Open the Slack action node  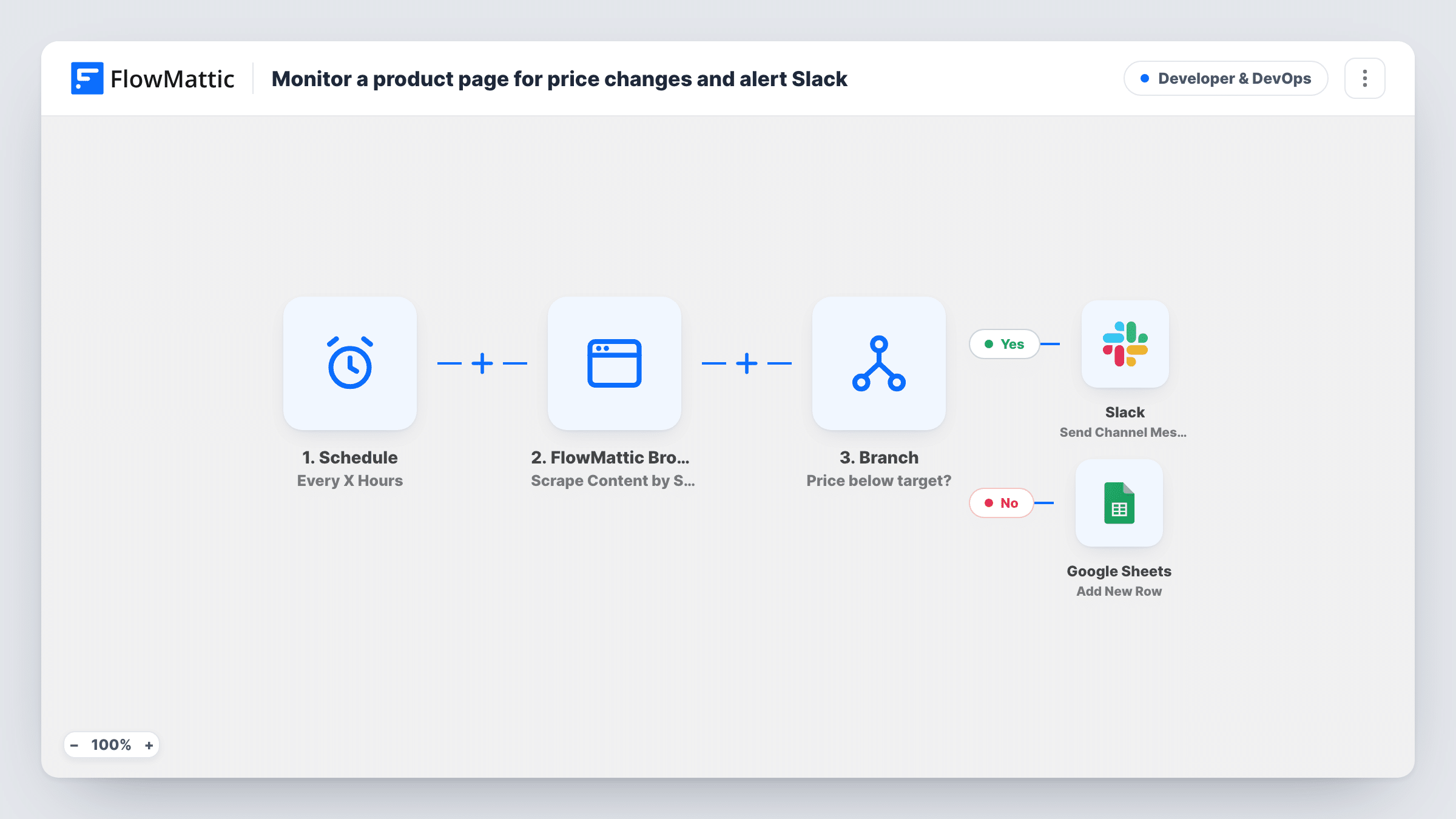[x=1125, y=344]
